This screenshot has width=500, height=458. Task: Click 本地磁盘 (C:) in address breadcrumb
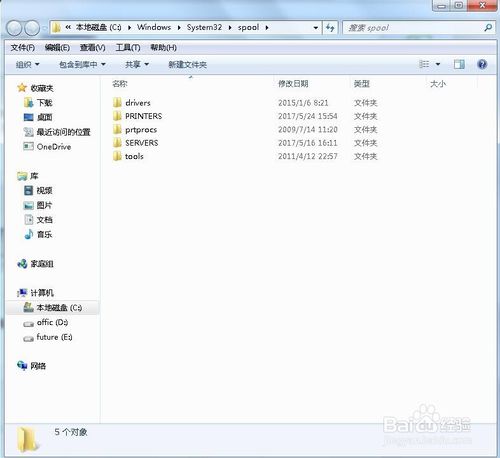pos(98,27)
